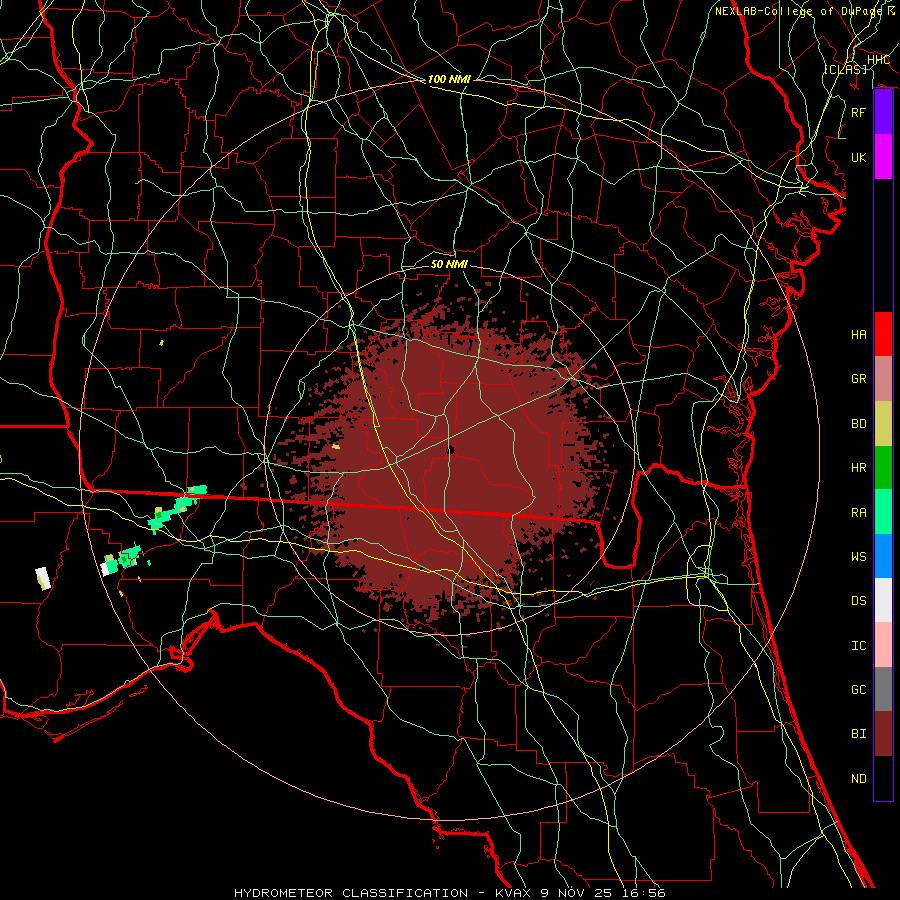Click the "50 NMI" range ring label
Screen dimensions: 900x900
(449, 264)
